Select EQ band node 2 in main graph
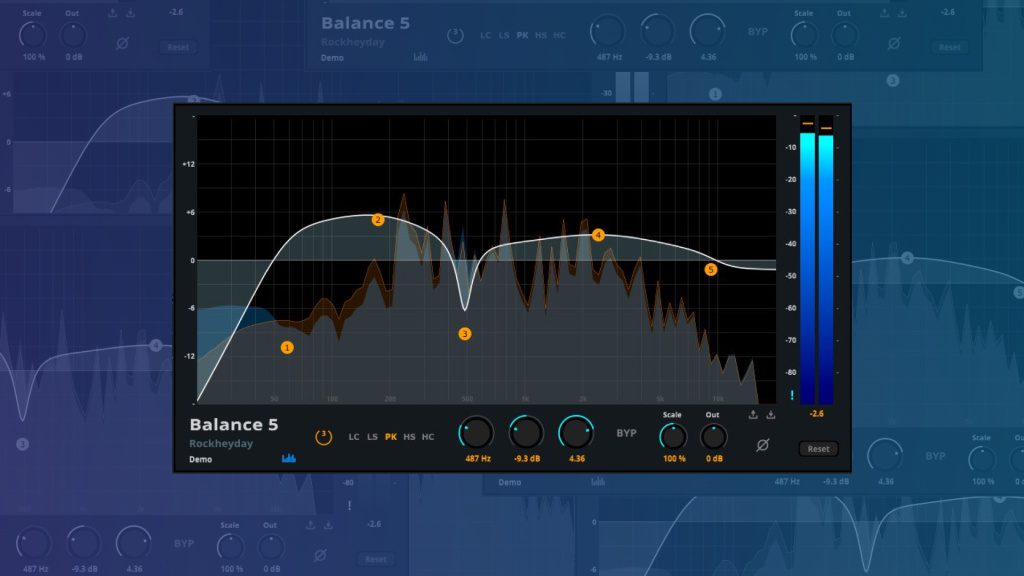 [x=377, y=219]
